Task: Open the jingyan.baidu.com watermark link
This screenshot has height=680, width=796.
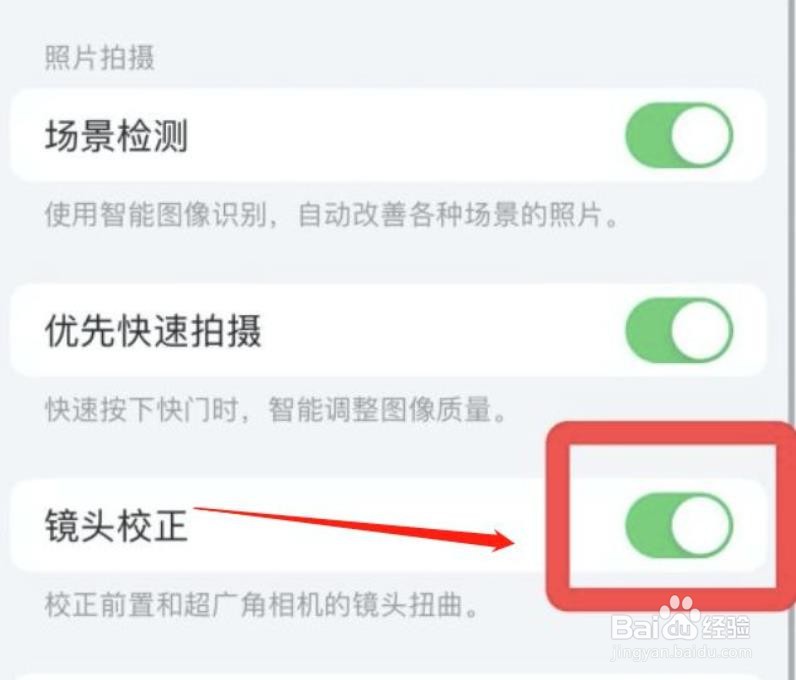Action: (x=681, y=652)
